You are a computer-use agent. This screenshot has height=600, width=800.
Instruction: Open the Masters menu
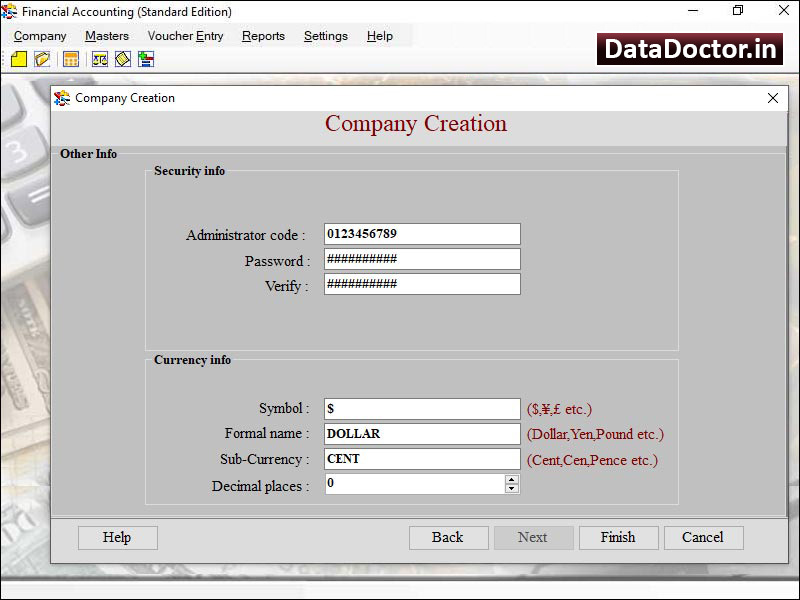(106, 35)
